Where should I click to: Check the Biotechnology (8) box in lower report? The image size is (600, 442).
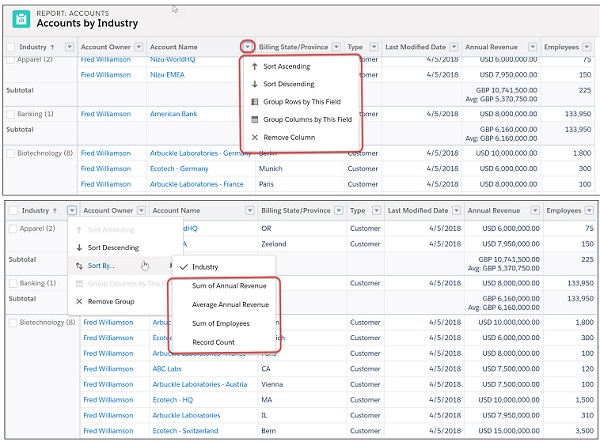[x=12, y=322]
